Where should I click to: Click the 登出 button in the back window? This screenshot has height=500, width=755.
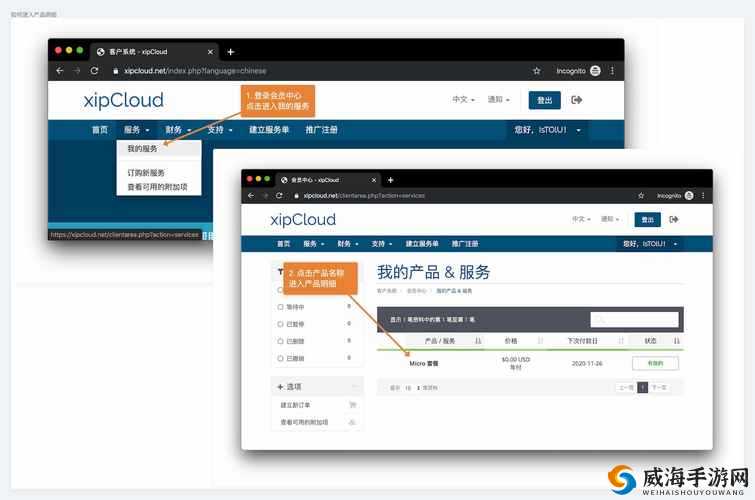coord(545,100)
